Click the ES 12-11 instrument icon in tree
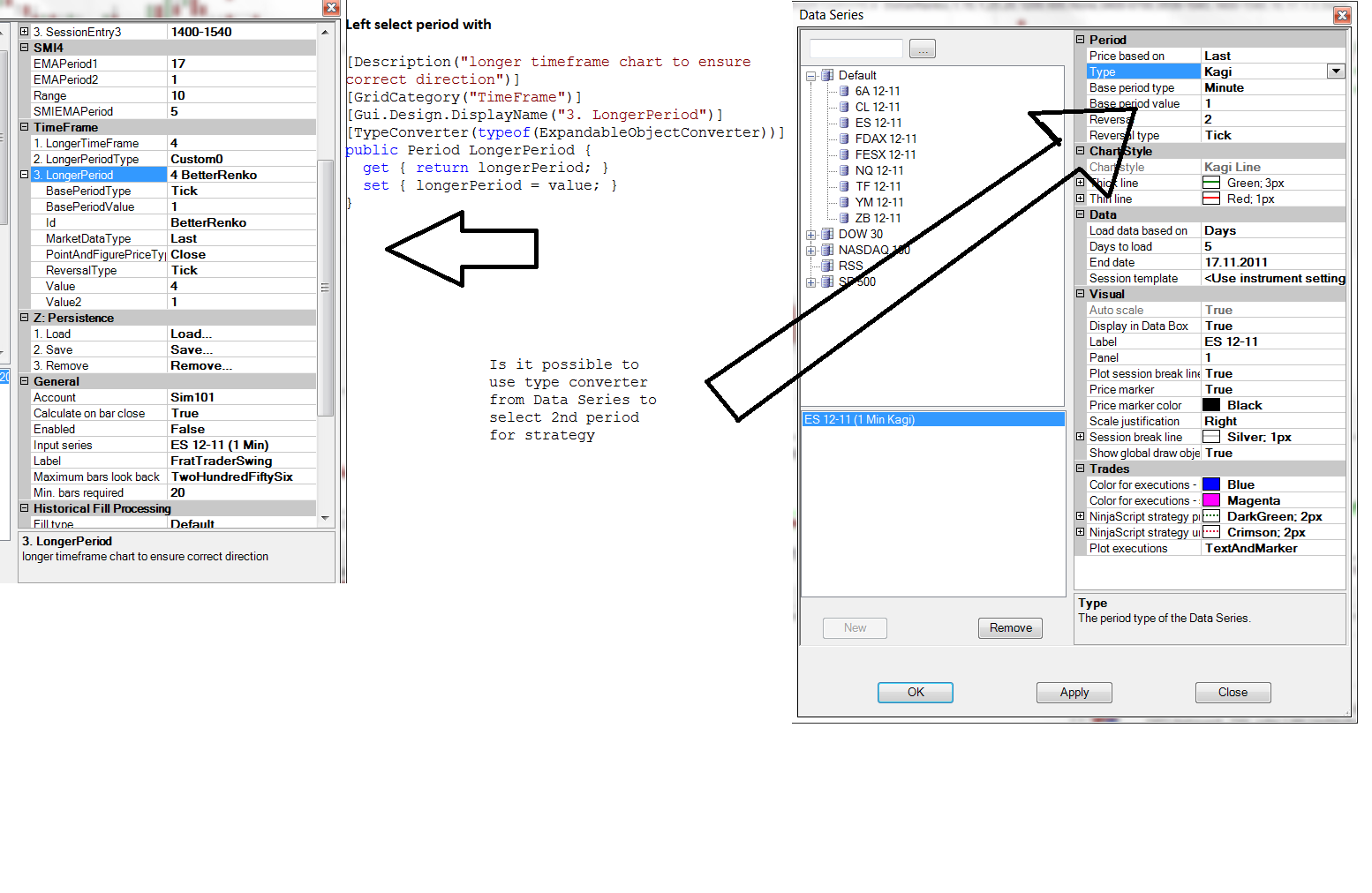The image size is (1372, 893). point(844,123)
